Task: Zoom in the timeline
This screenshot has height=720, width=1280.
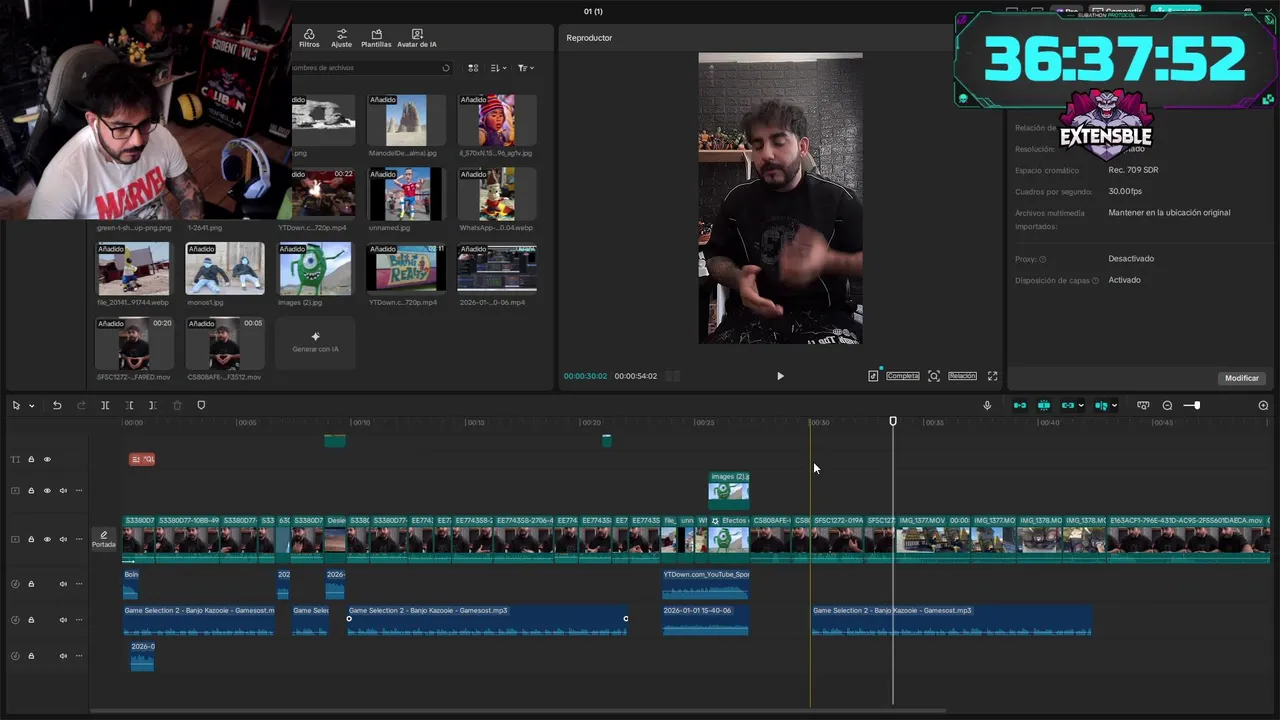Action: coord(1263,405)
